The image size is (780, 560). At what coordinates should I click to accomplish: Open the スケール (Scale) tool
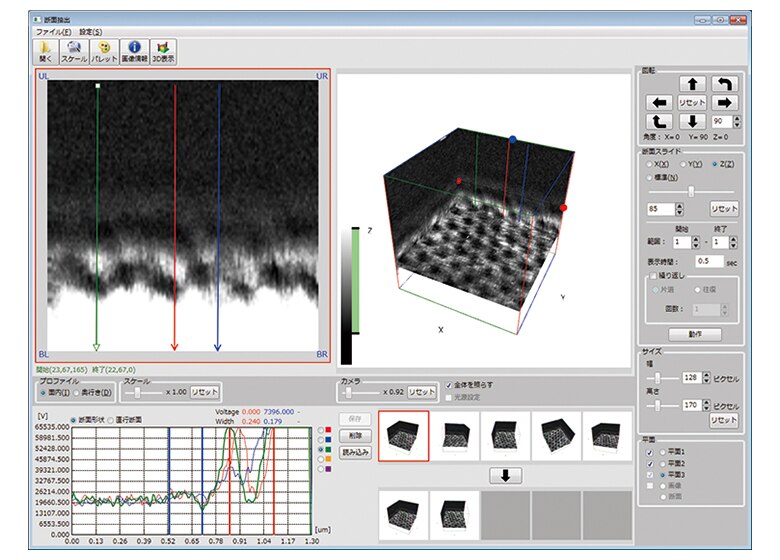(74, 51)
